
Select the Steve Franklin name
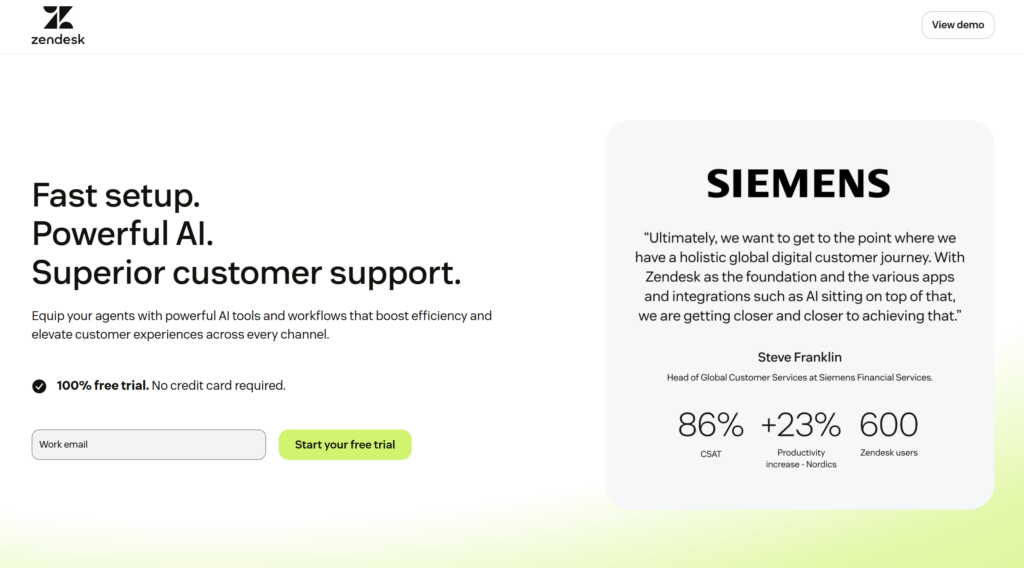799,356
